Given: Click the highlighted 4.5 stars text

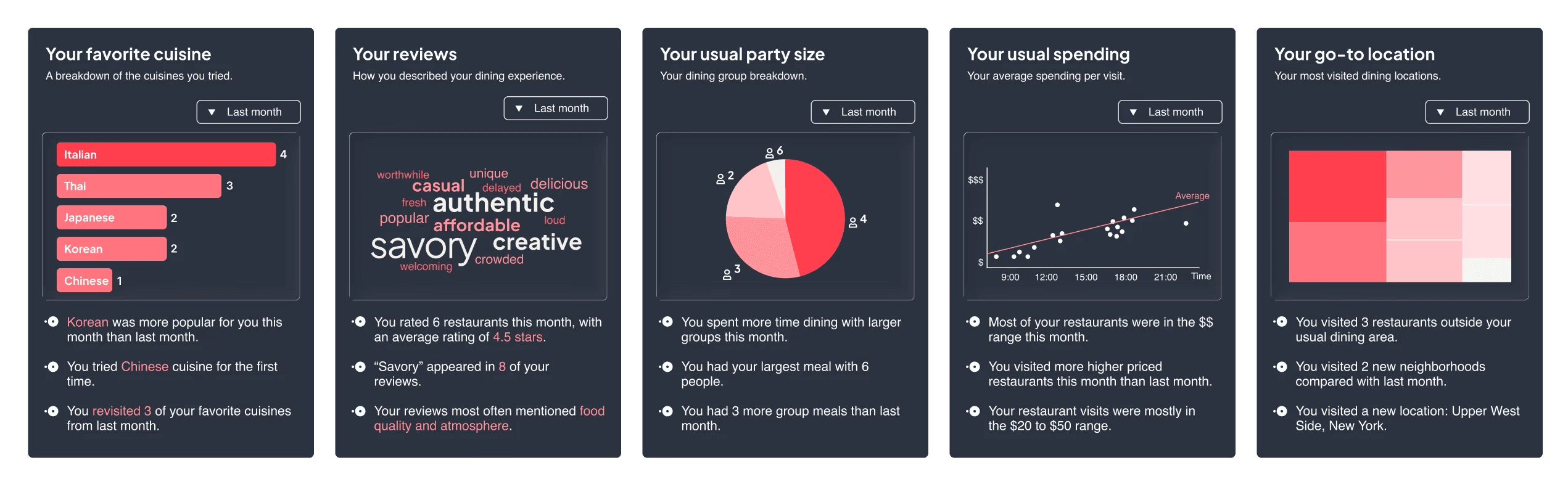Looking at the screenshot, I should [518, 337].
